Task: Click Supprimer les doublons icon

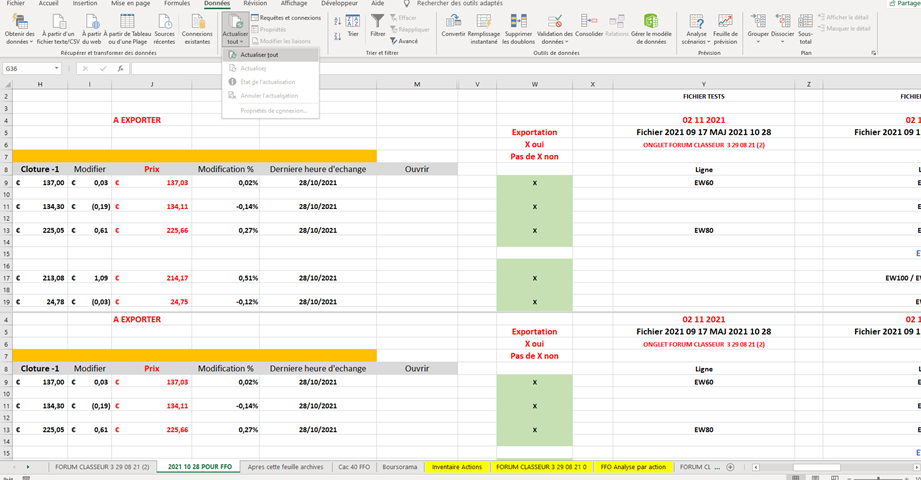Action: pyautogui.click(x=518, y=22)
